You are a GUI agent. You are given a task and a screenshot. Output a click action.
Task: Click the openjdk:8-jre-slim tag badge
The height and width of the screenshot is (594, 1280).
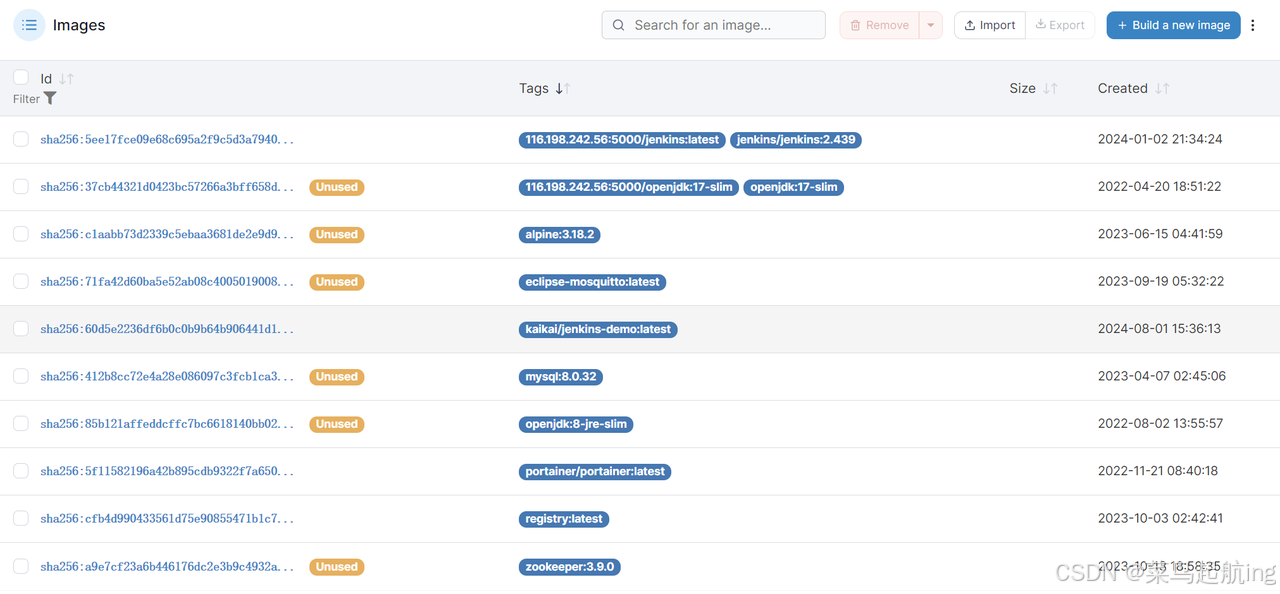pos(576,424)
